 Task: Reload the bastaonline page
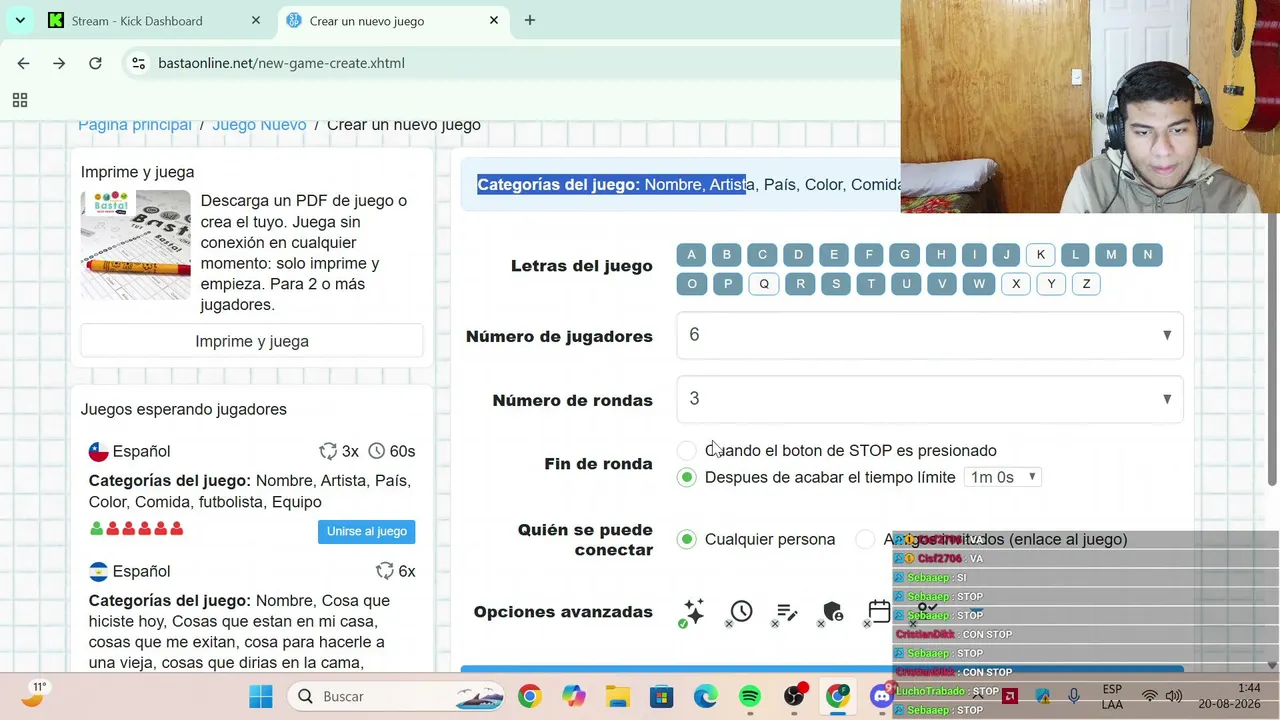[95, 63]
